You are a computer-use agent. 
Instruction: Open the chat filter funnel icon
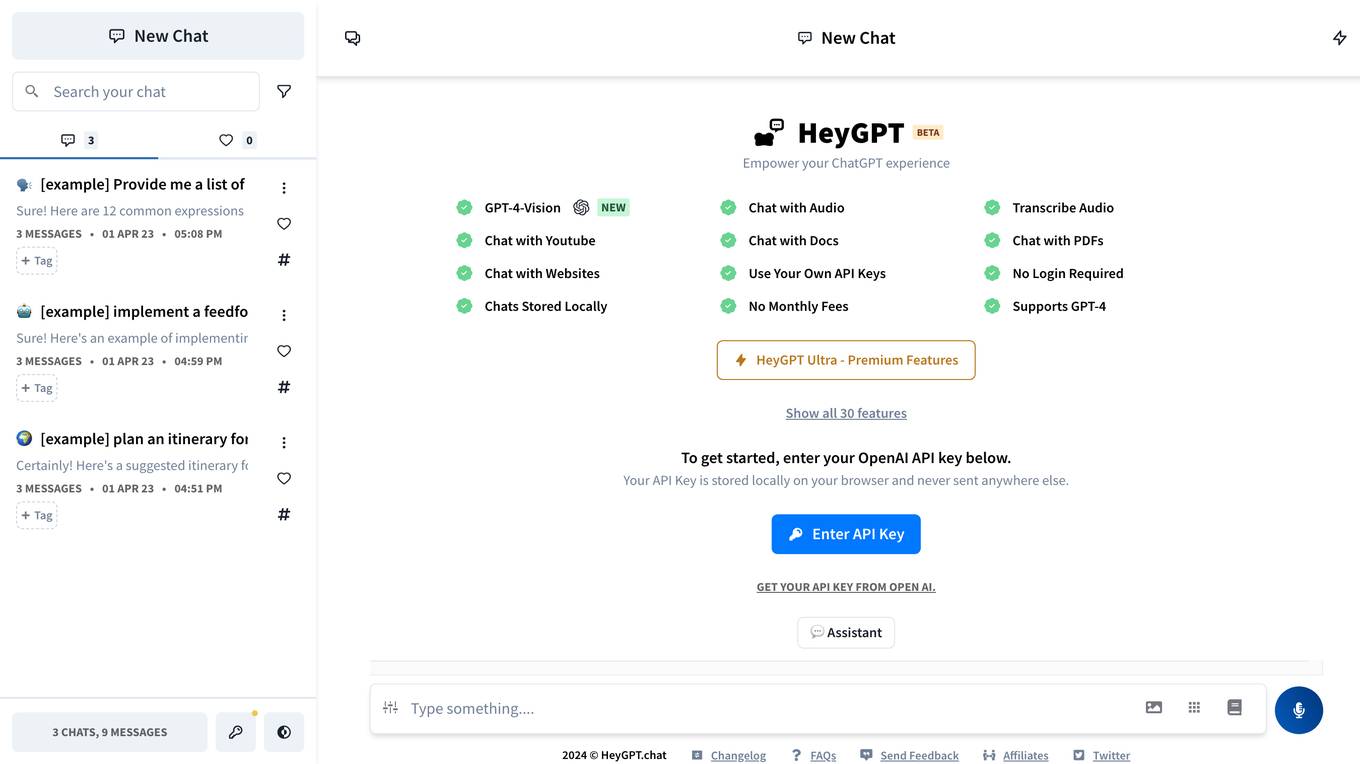(284, 91)
